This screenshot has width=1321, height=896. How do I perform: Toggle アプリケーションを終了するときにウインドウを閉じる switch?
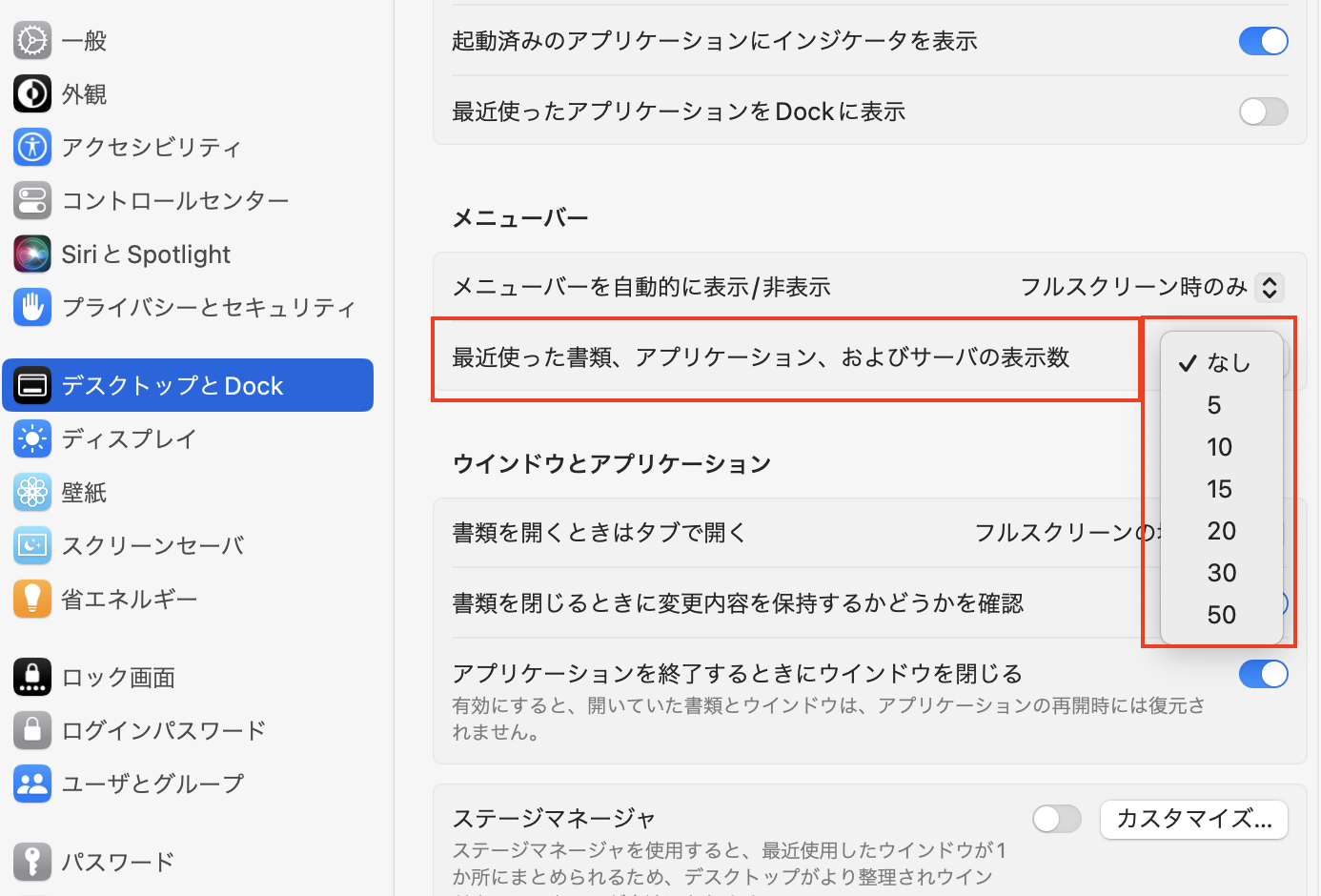[1263, 674]
